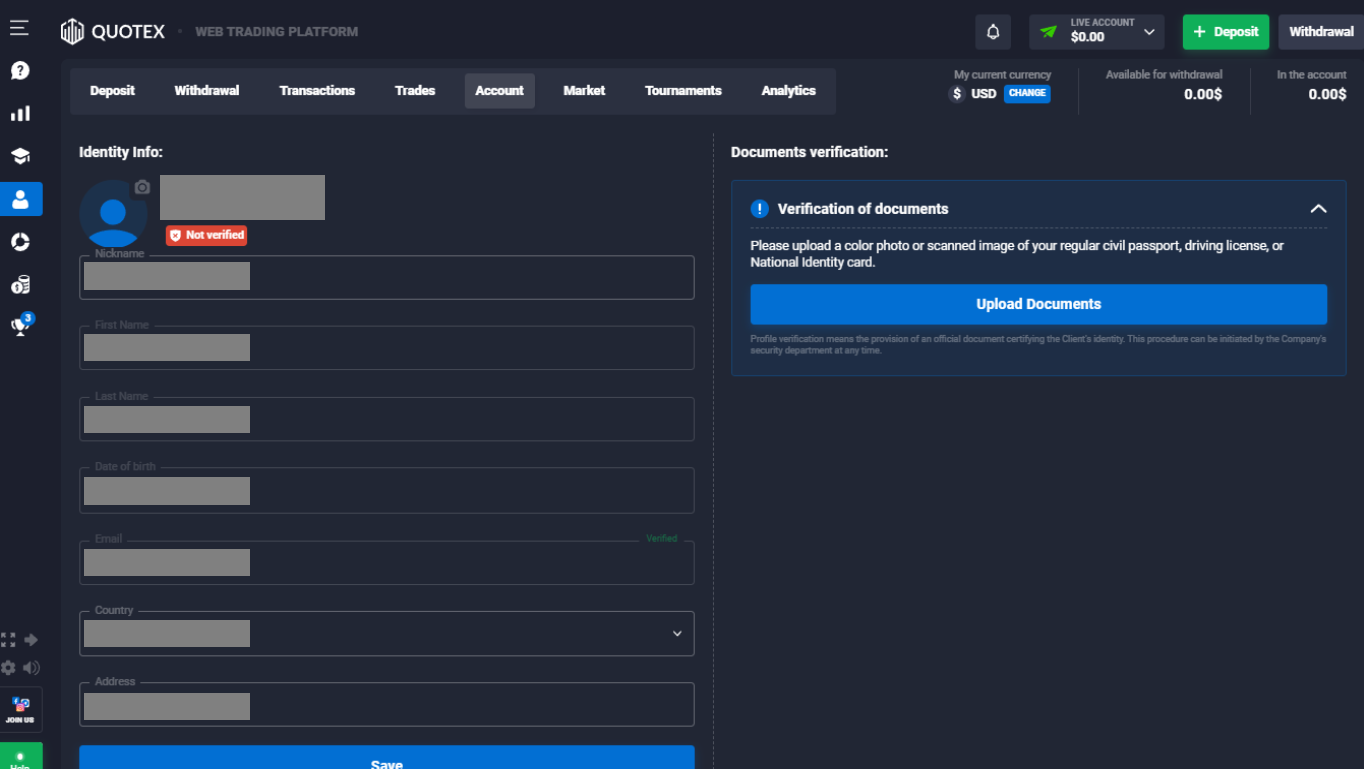Click the Date of birth field

(387, 490)
